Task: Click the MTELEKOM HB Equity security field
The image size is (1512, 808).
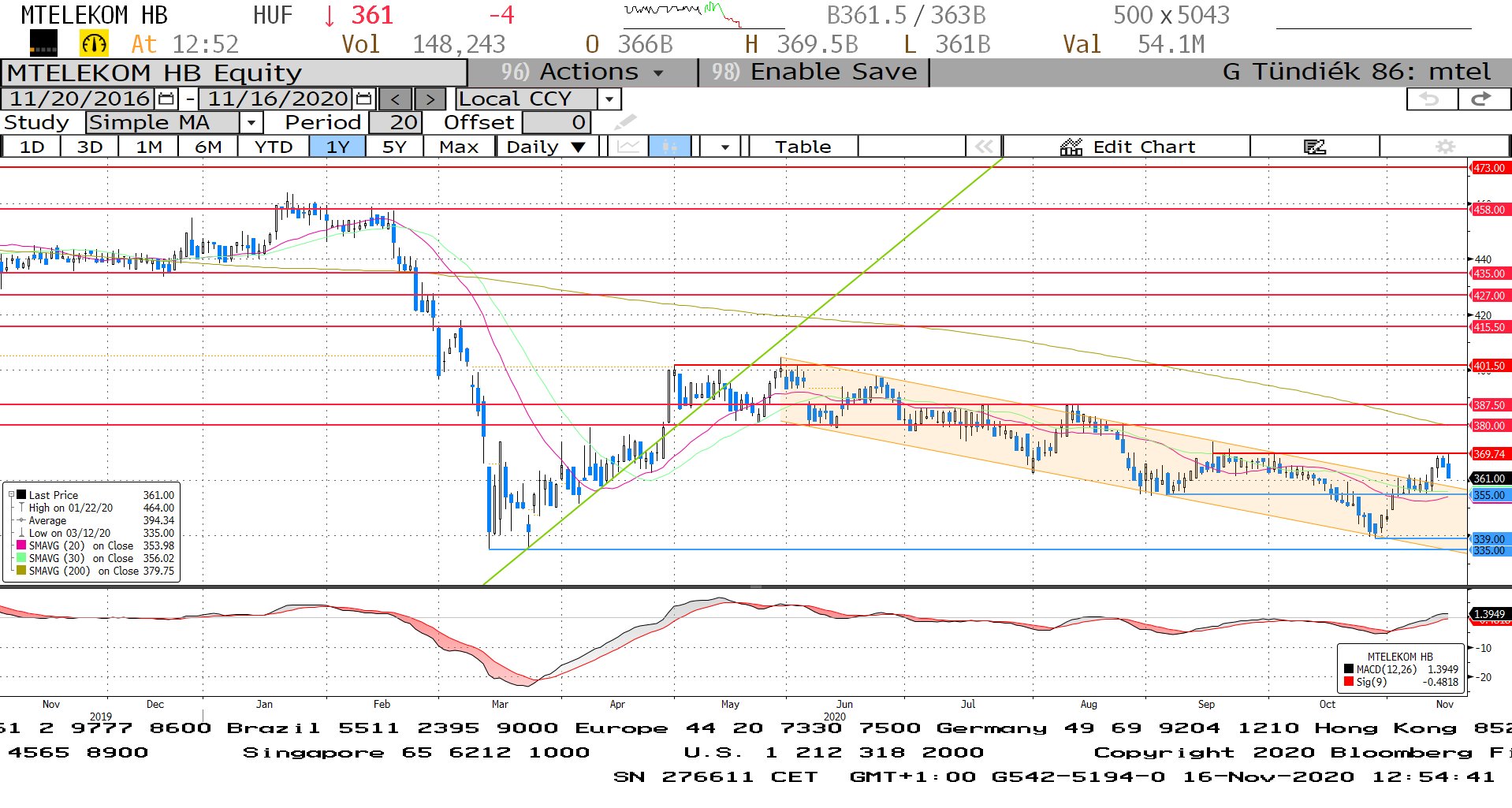Action: coord(234,73)
